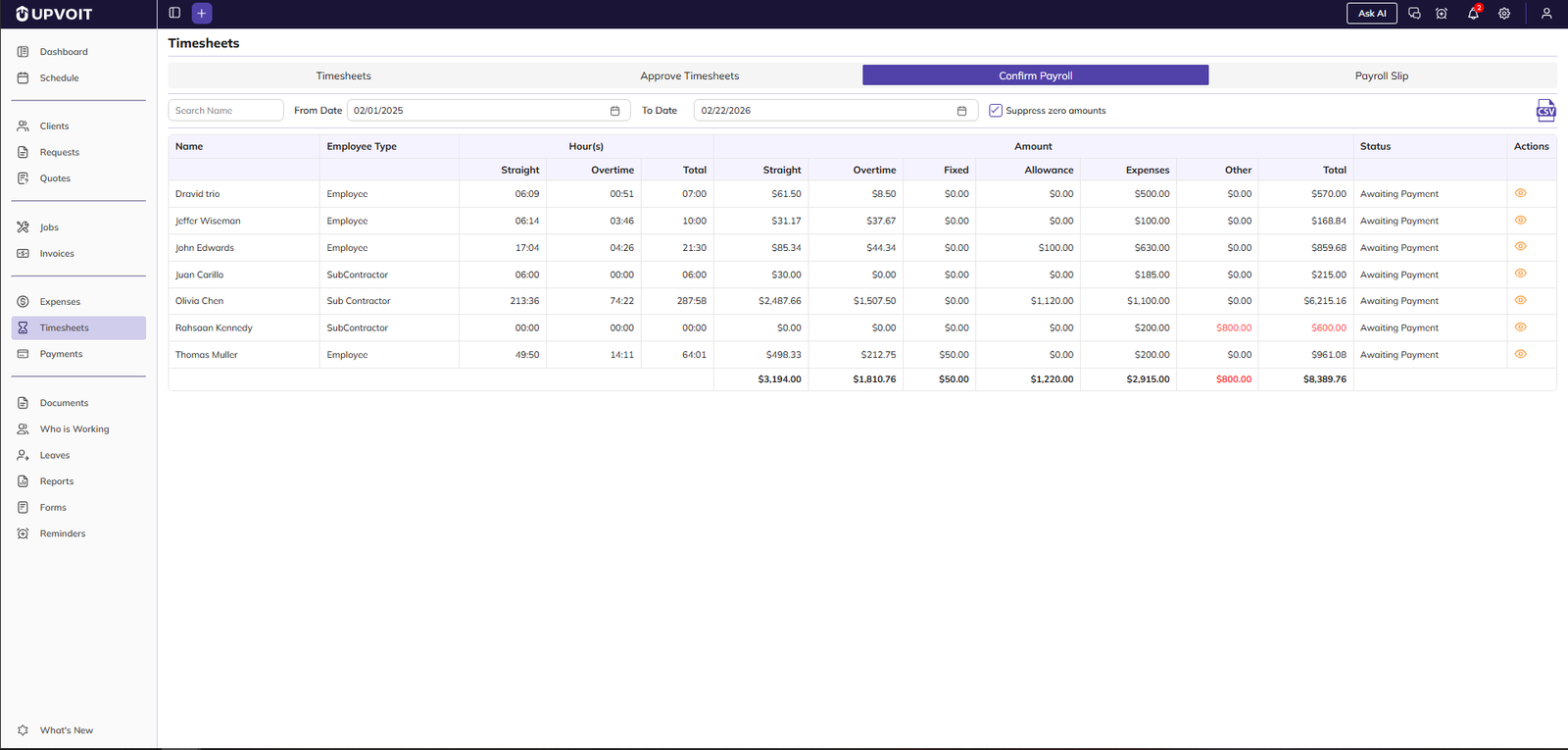Click Rahsaan Kennedy's red $800.00 Other amount

[x=1234, y=328]
